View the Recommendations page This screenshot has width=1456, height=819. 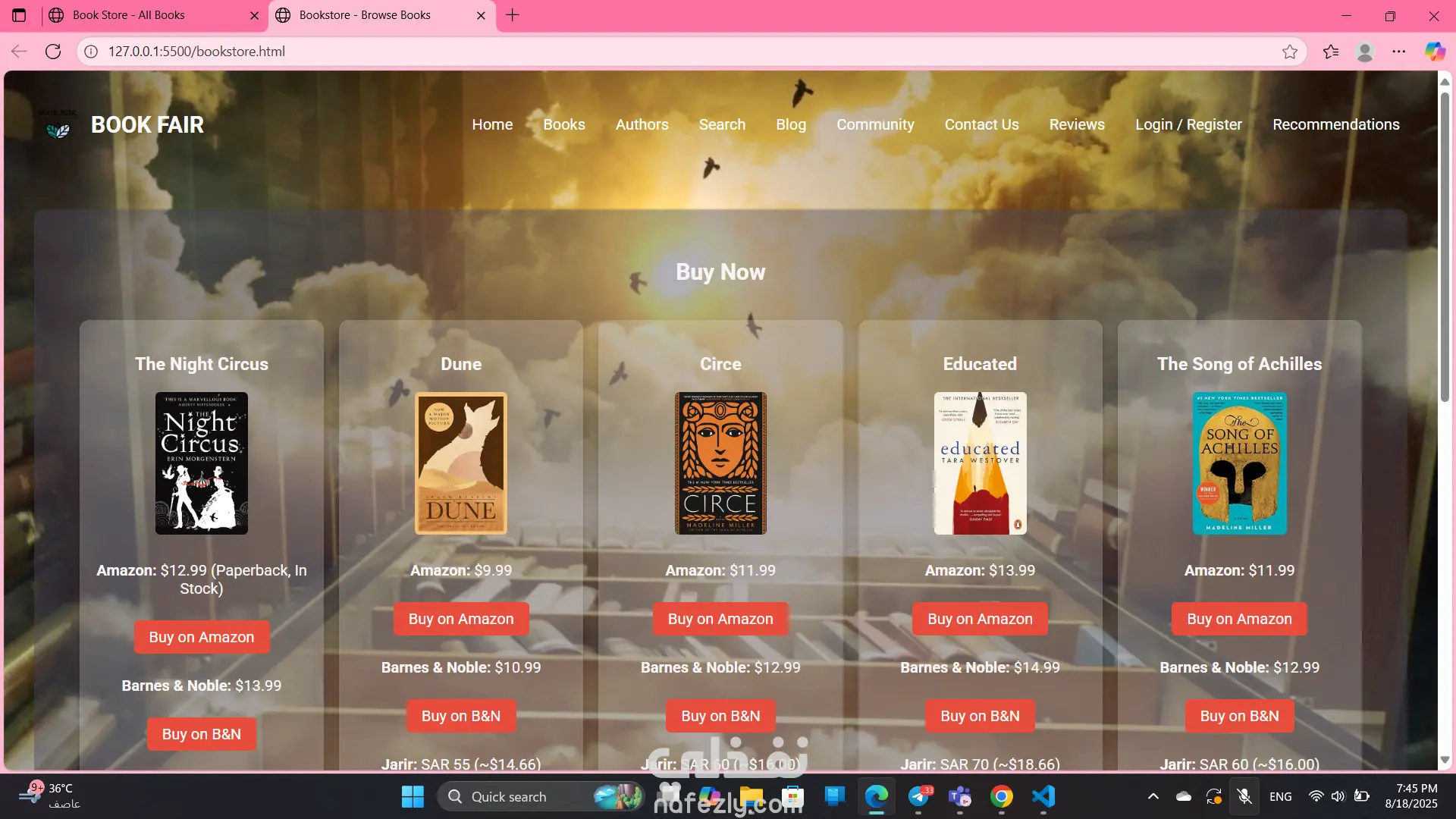[1336, 124]
